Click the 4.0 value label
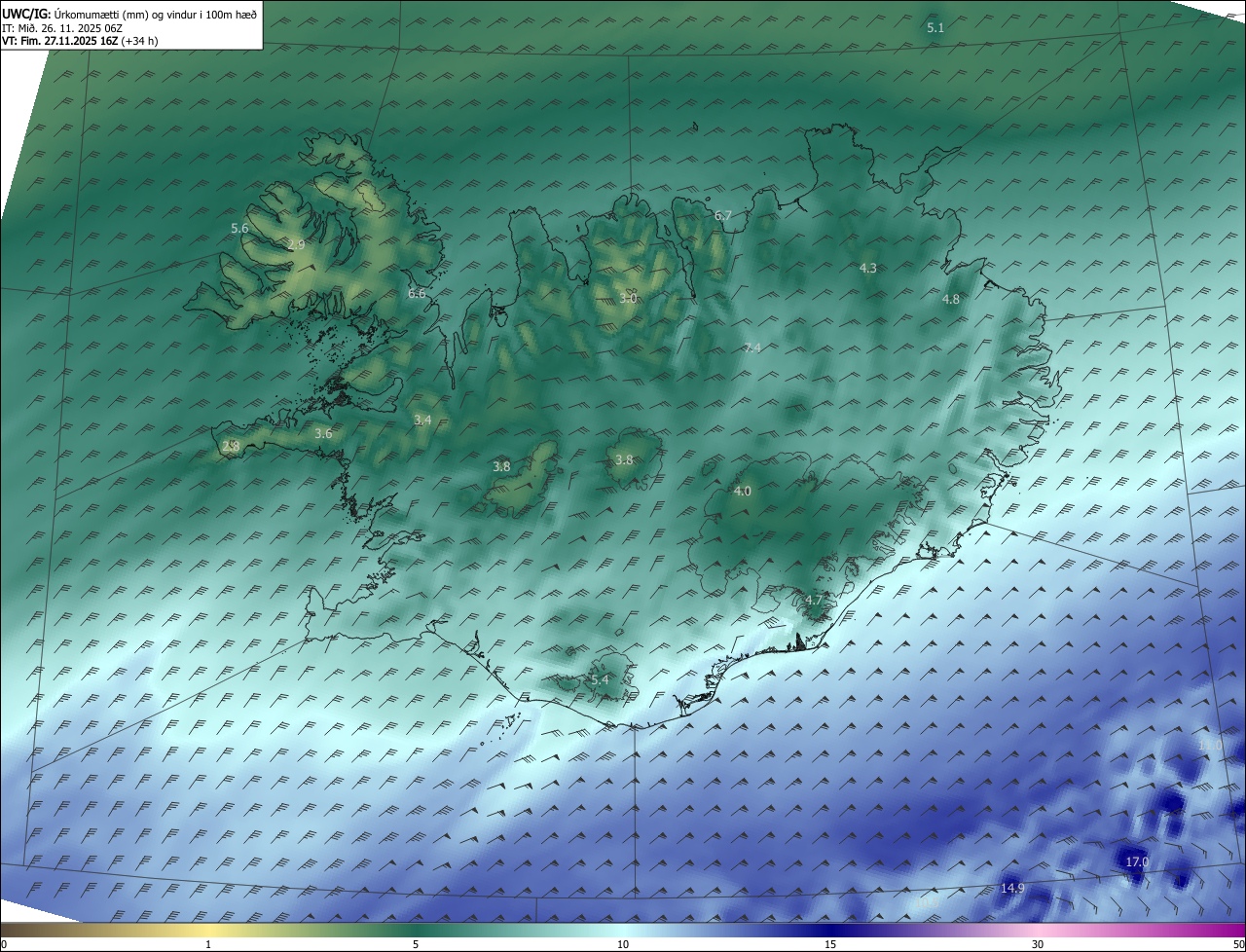The height and width of the screenshot is (952, 1246). coord(743,492)
